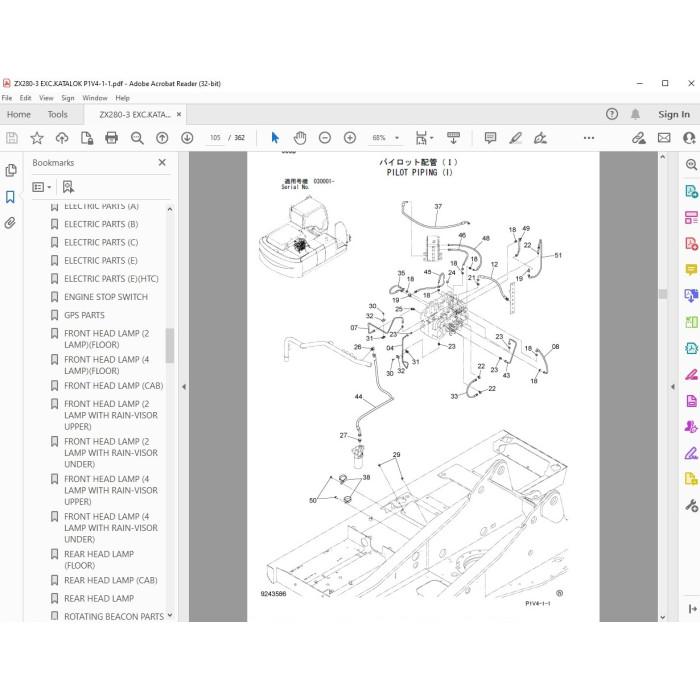Open the Attachments paperclip panel

(10, 223)
